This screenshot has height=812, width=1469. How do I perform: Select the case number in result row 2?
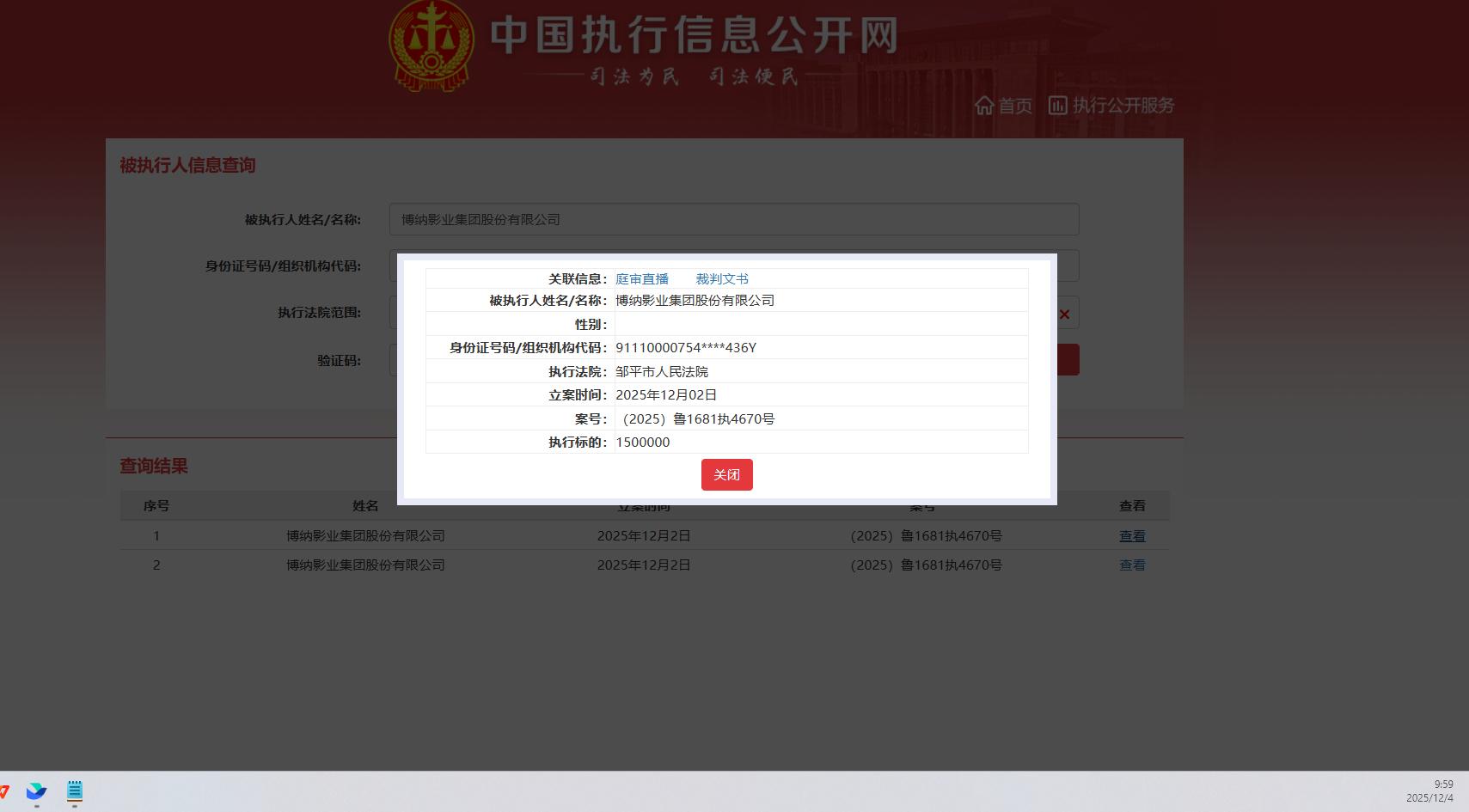pos(926,565)
